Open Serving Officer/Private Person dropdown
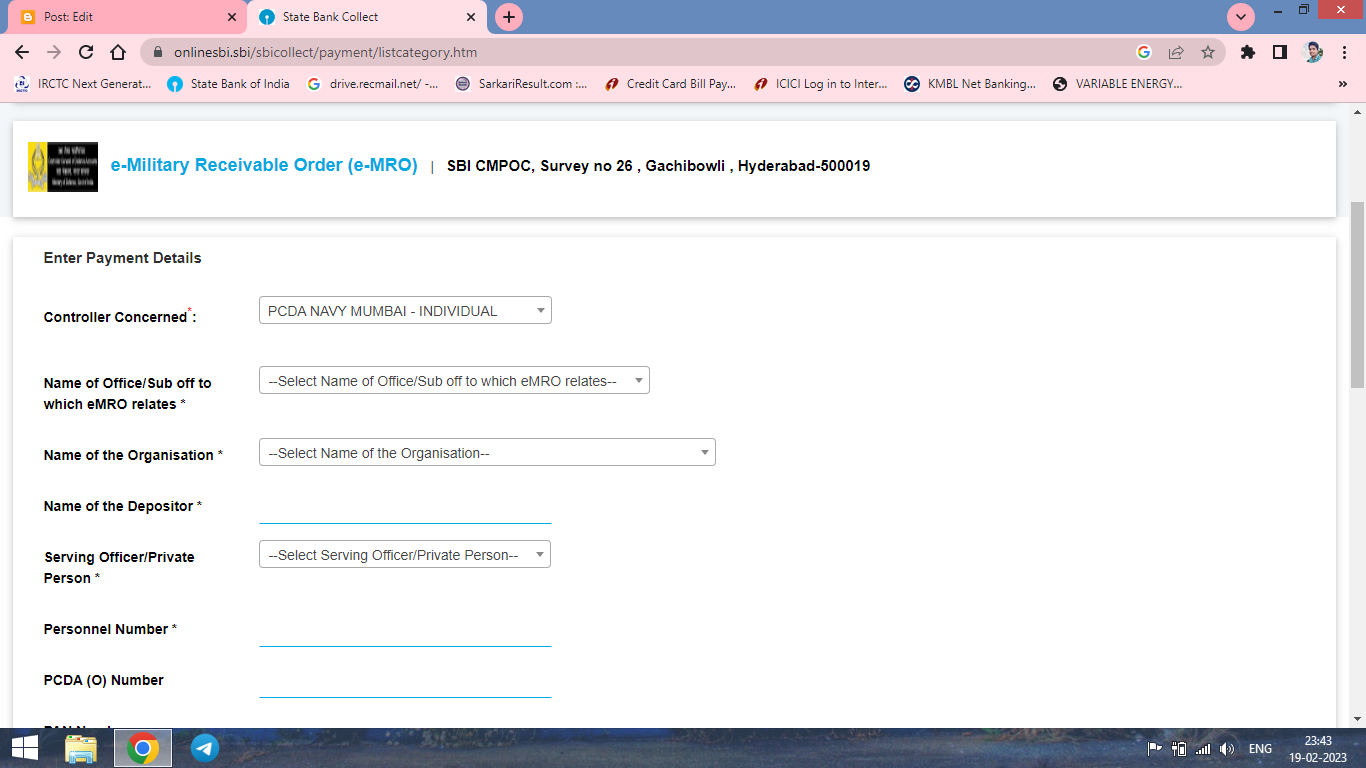Image resolution: width=1366 pixels, height=768 pixels. (x=405, y=554)
